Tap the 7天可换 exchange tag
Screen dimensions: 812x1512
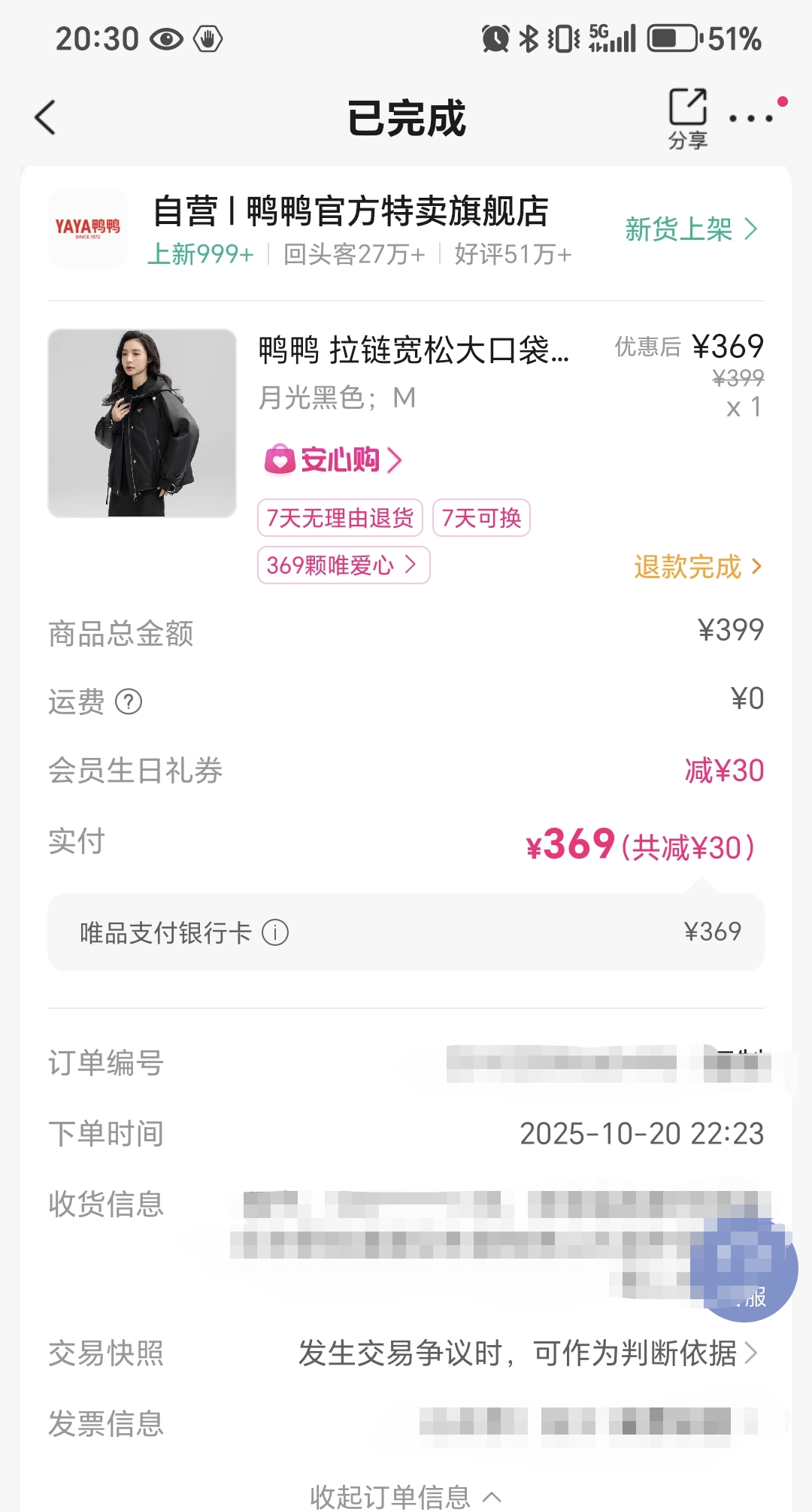pyautogui.click(x=481, y=518)
